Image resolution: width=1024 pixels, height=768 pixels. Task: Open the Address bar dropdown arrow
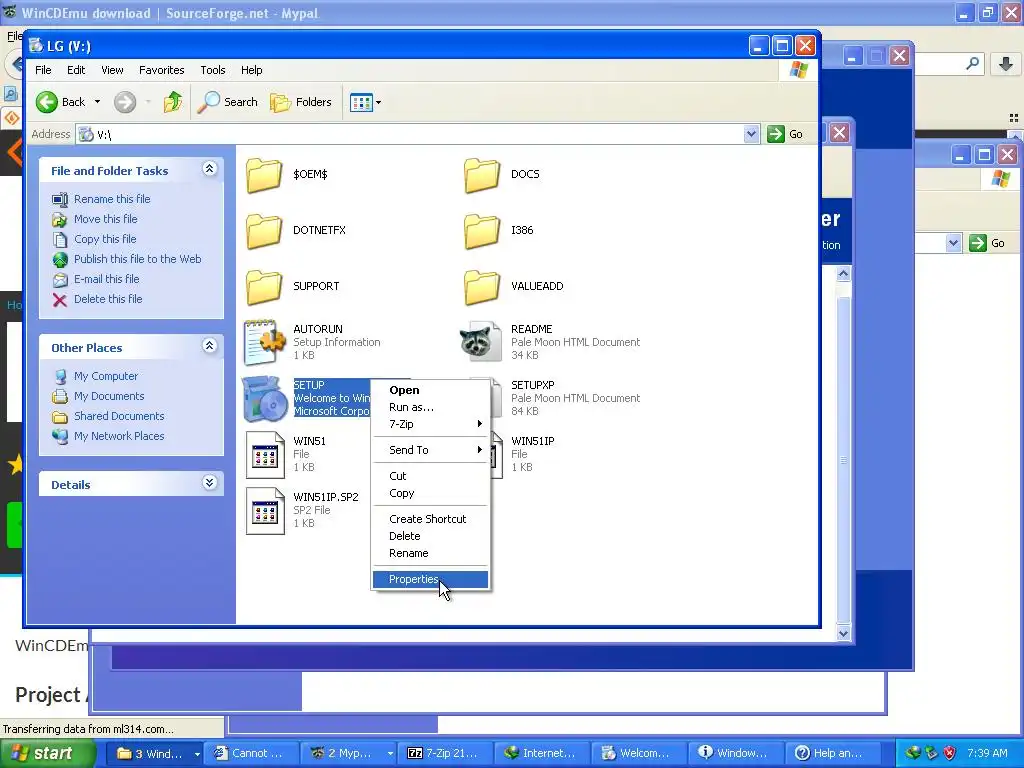(751, 134)
